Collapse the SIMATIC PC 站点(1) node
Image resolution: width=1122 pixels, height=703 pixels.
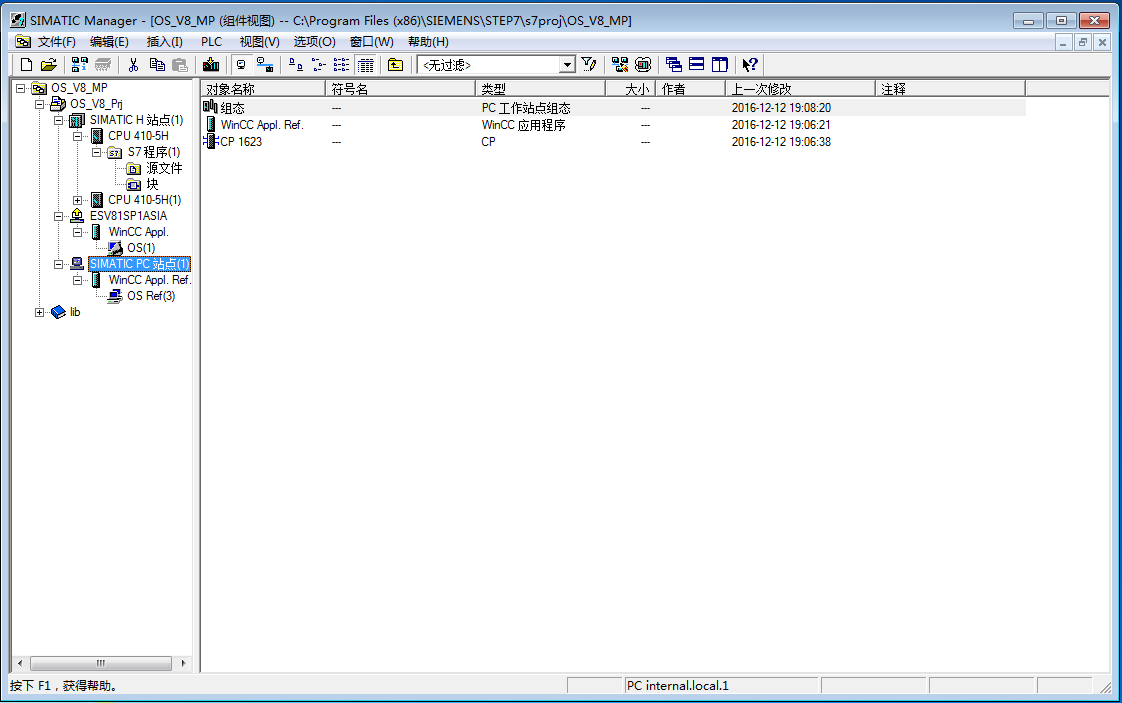point(59,264)
